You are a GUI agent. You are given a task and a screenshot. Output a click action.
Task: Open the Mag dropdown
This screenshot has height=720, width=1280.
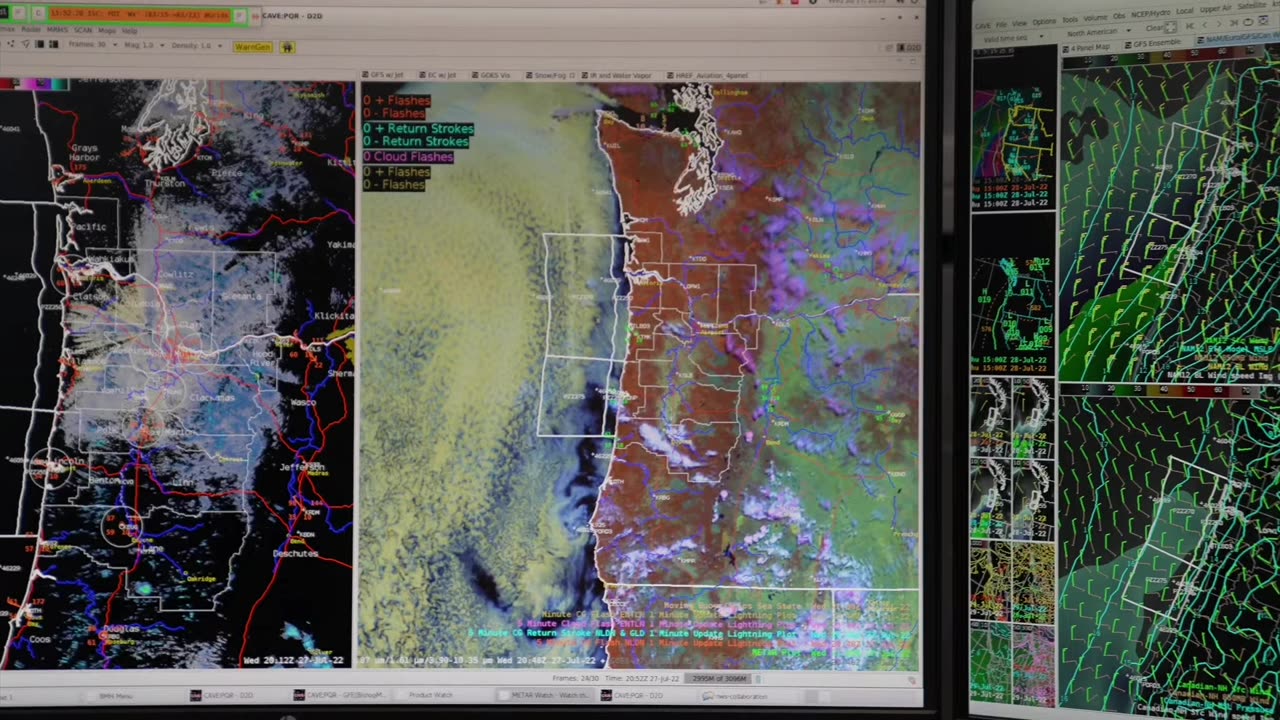144,45
